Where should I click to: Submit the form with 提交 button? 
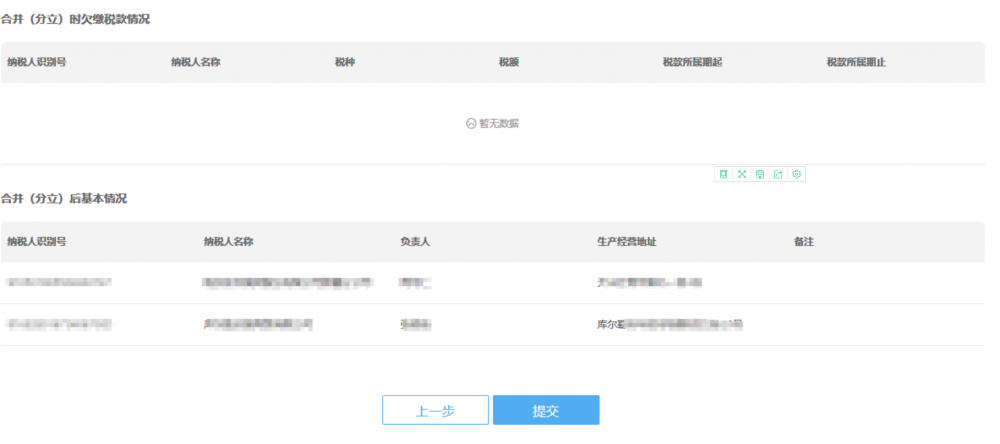tap(546, 410)
